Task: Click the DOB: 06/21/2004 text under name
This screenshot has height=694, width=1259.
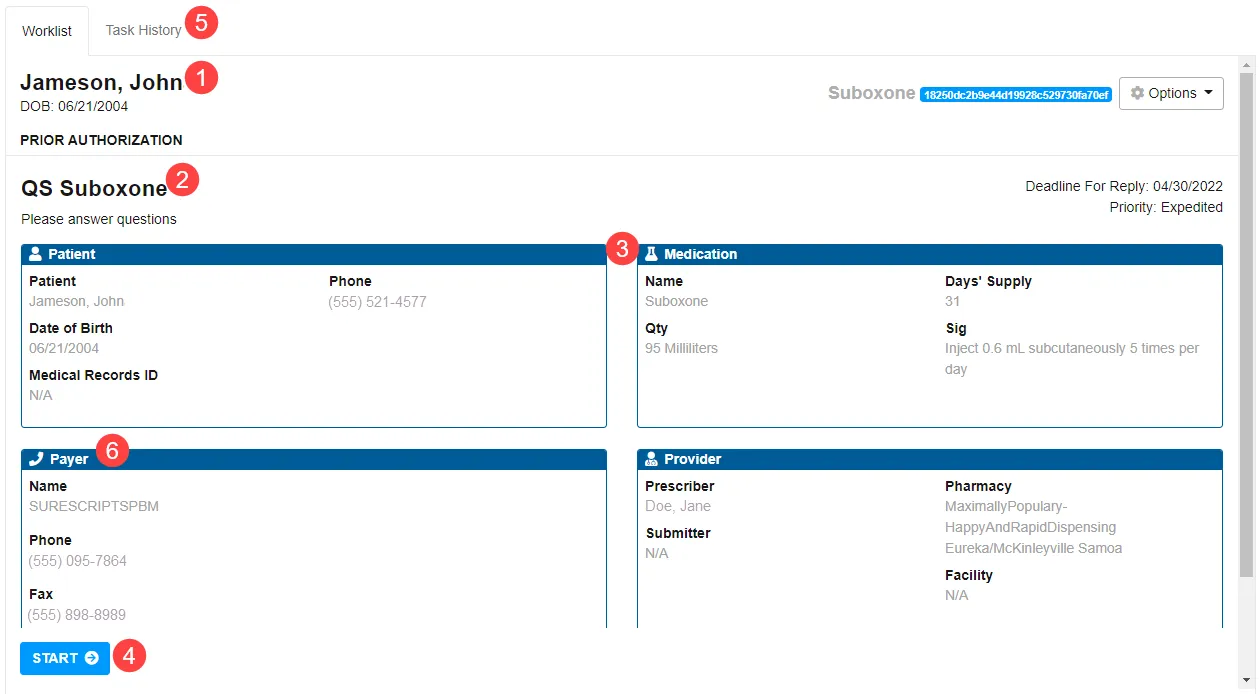Action: (x=74, y=106)
